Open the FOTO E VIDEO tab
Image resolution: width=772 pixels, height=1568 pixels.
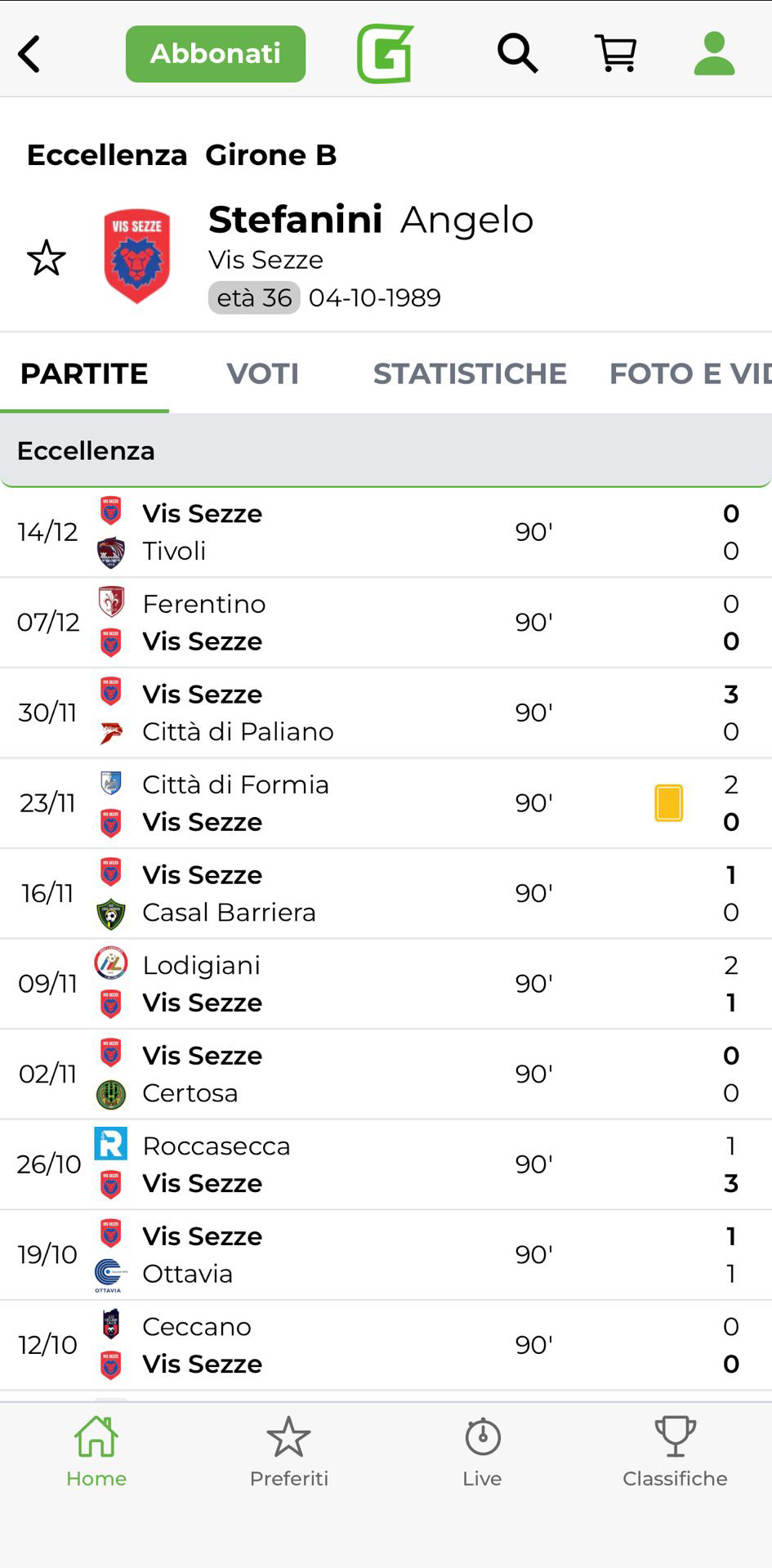pyautogui.click(x=689, y=373)
